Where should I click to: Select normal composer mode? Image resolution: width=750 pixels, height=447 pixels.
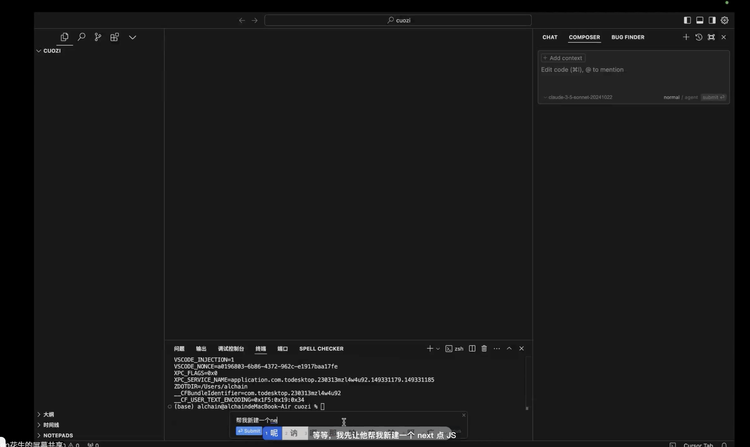click(671, 97)
